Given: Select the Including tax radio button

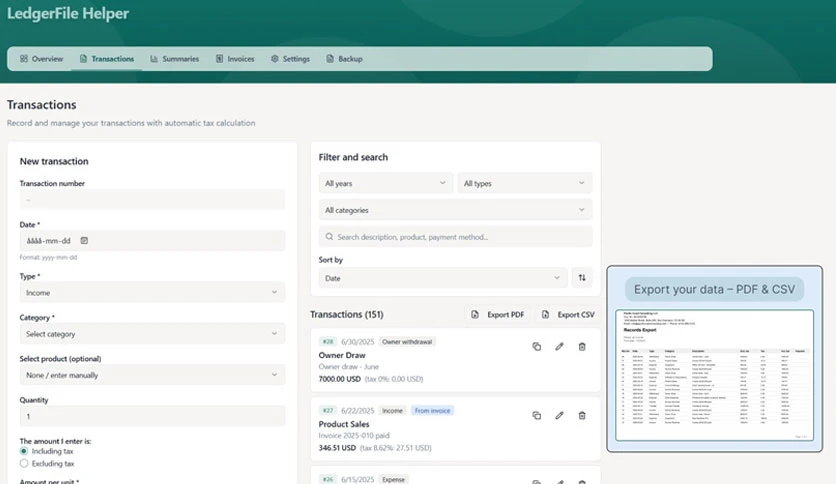Looking at the screenshot, I should point(24,451).
